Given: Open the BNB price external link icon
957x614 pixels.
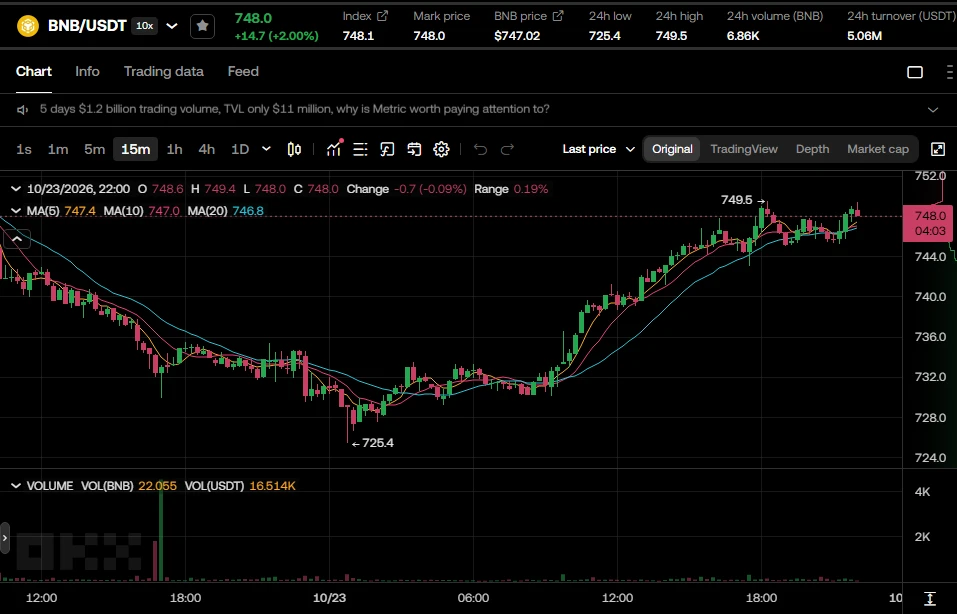Looking at the screenshot, I should (558, 16).
